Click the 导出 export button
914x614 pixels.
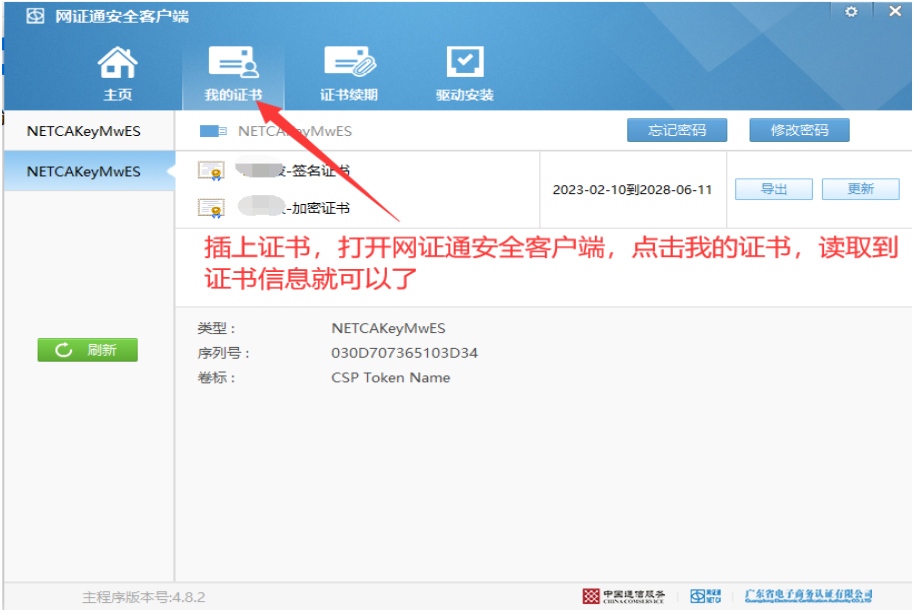click(x=774, y=189)
